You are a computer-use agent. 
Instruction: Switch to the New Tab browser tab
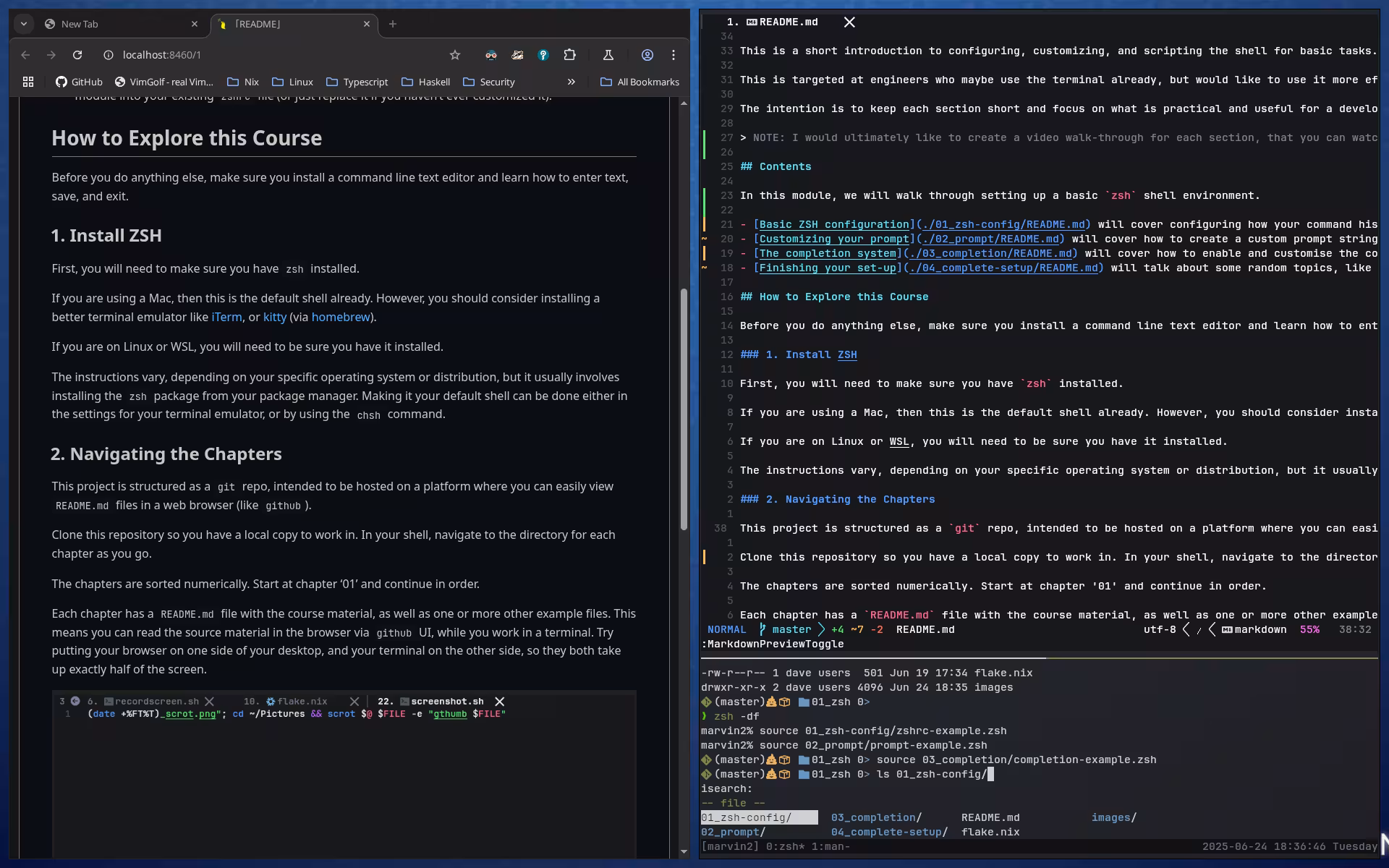(121, 24)
